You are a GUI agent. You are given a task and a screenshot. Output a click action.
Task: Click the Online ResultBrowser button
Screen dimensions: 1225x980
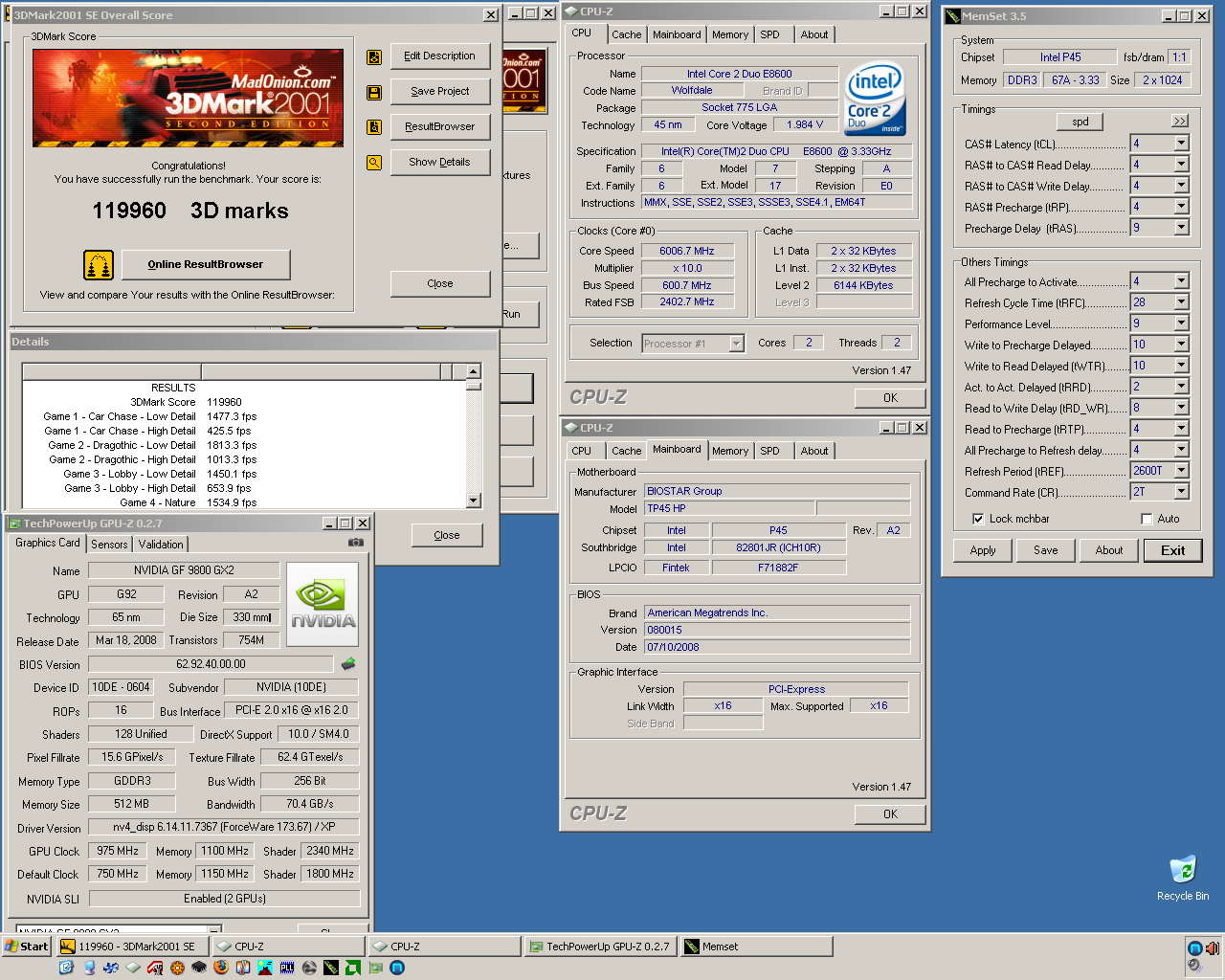(x=205, y=265)
